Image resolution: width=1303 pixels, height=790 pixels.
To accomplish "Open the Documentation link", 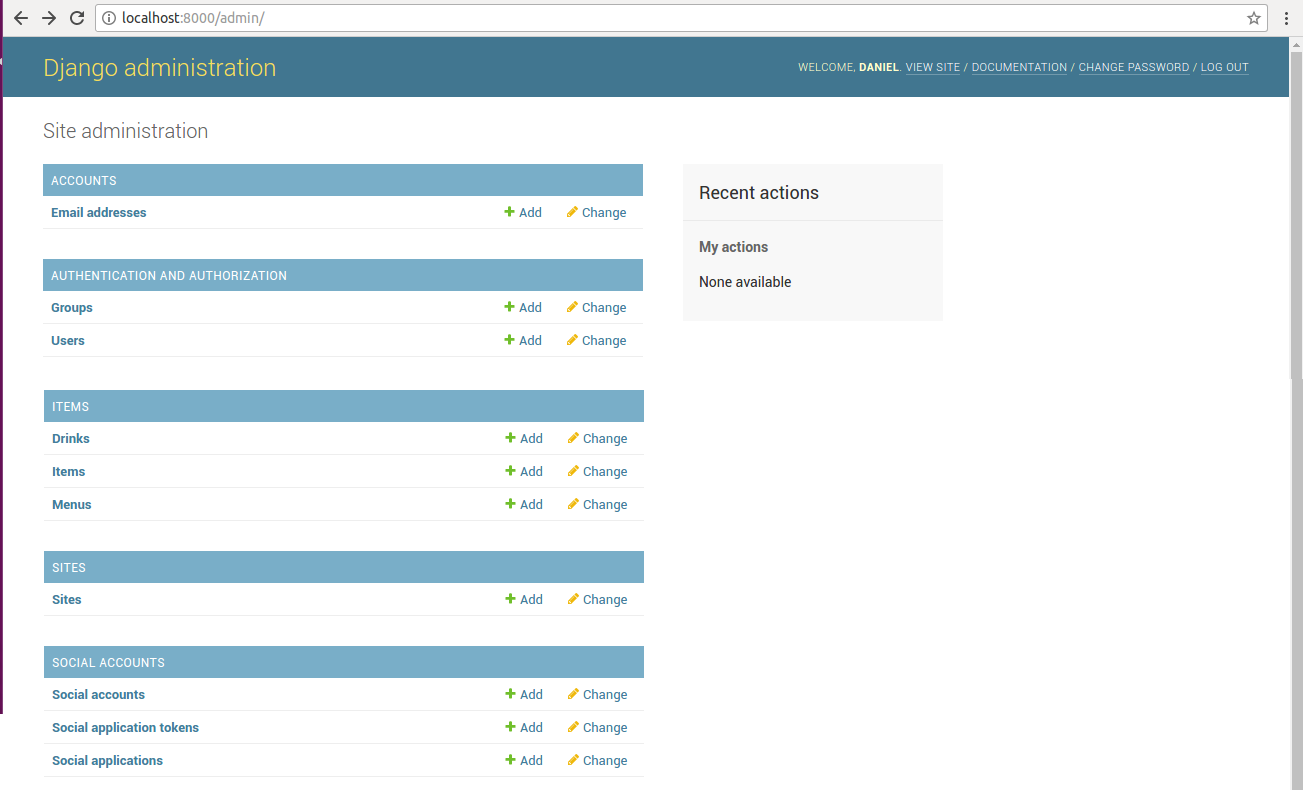I will click(x=1019, y=67).
